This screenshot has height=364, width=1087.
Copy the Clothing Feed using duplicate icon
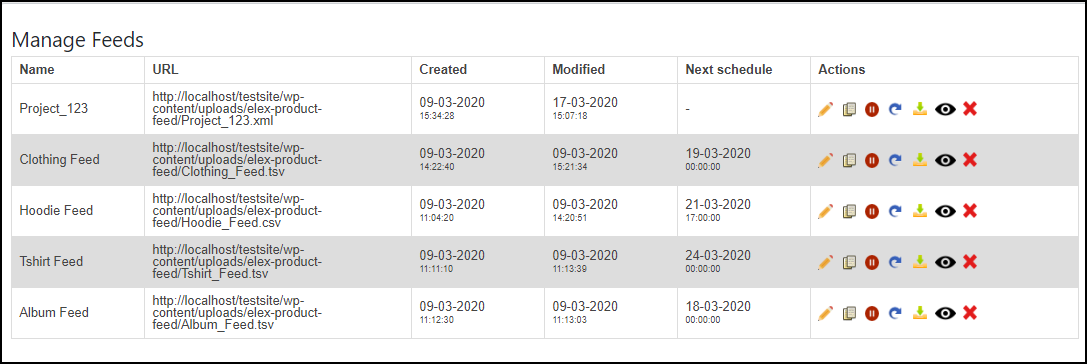point(849,160)
